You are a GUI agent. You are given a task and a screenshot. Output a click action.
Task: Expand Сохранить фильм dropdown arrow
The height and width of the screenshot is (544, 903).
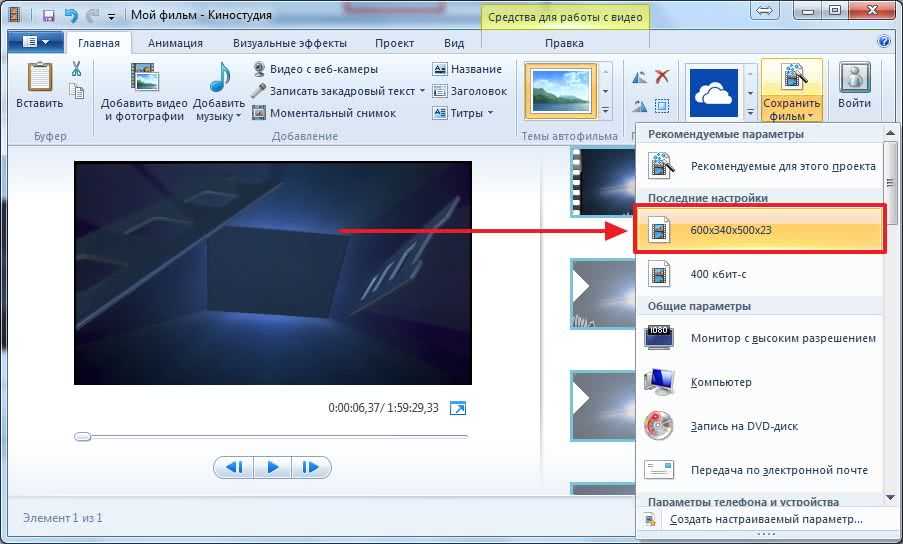coord(811,116)
